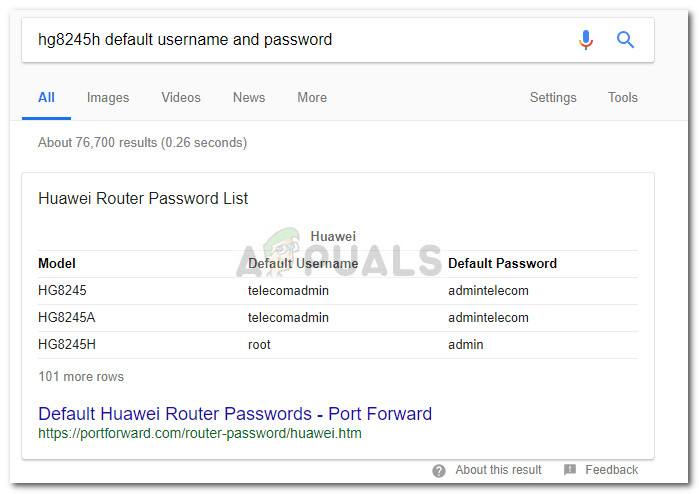Expand the 101 more rows link
The height and width of the screenshot is (494, 699).
(x=81, y=377)
